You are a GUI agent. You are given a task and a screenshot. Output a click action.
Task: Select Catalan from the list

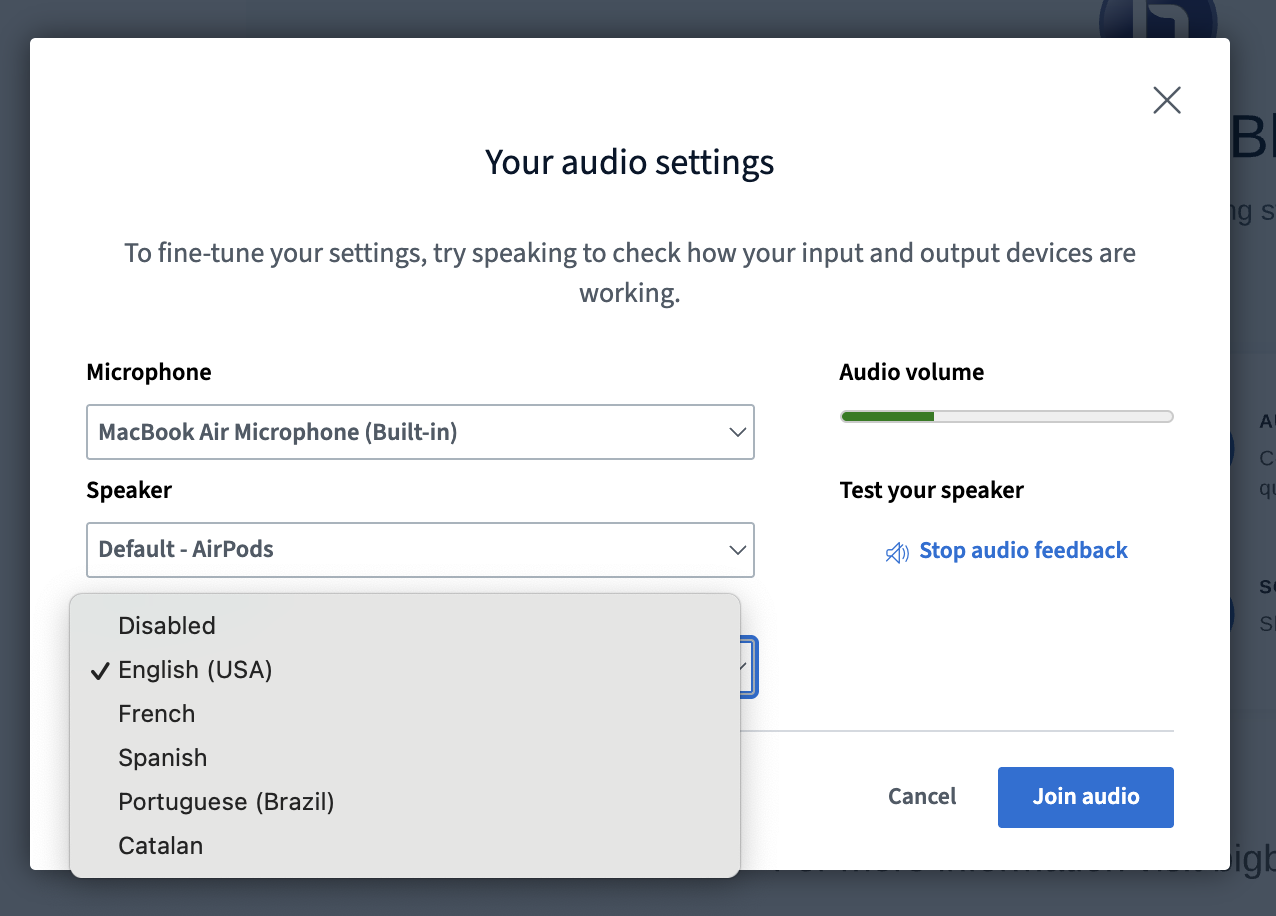(405, 846)
